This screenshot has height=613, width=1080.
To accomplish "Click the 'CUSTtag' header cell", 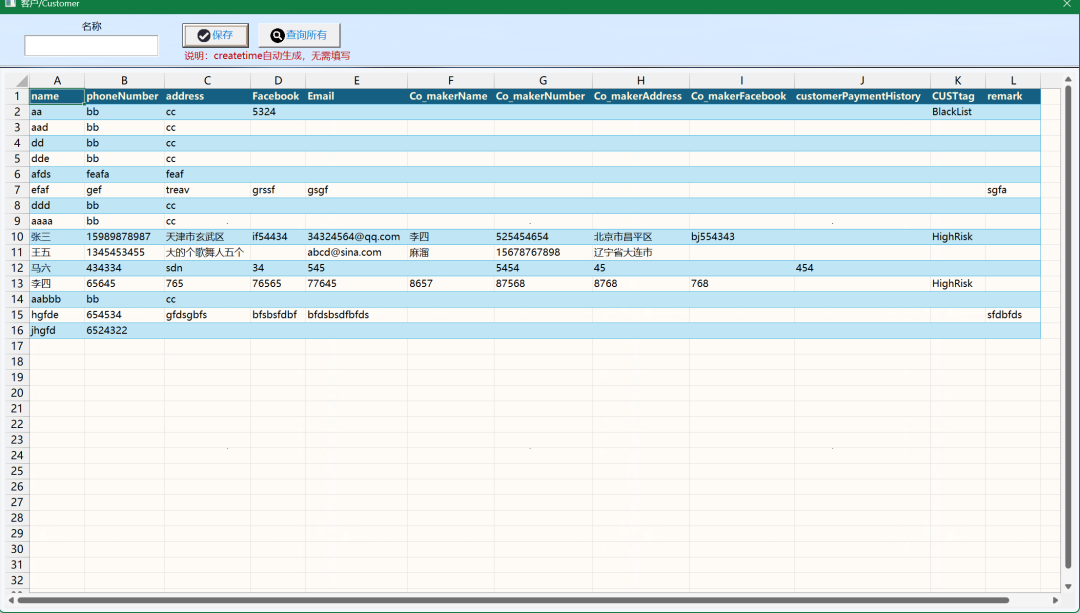I will (957, 96).
